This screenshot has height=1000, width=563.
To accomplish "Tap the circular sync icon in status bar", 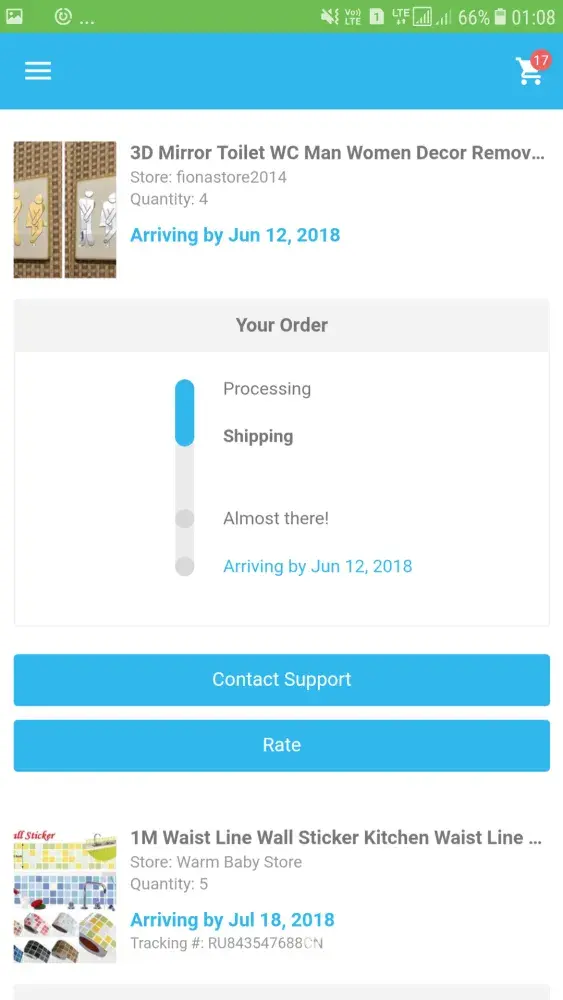I will (x=62, y=17).
